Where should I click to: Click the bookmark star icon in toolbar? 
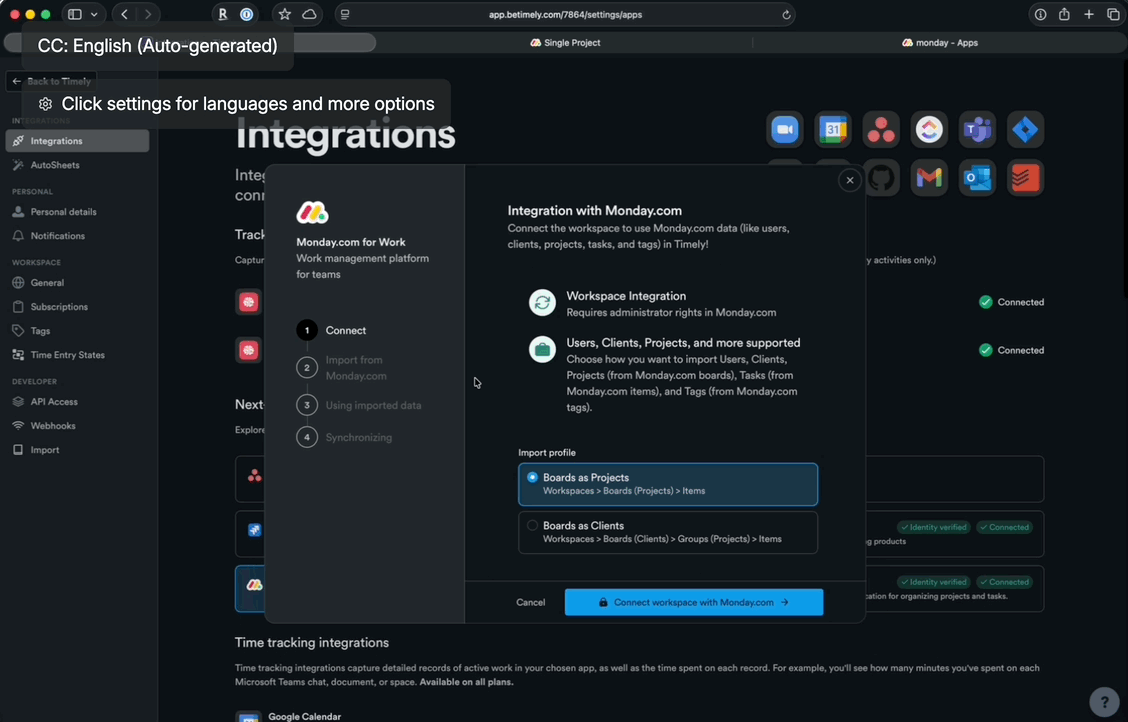point(285,14)
